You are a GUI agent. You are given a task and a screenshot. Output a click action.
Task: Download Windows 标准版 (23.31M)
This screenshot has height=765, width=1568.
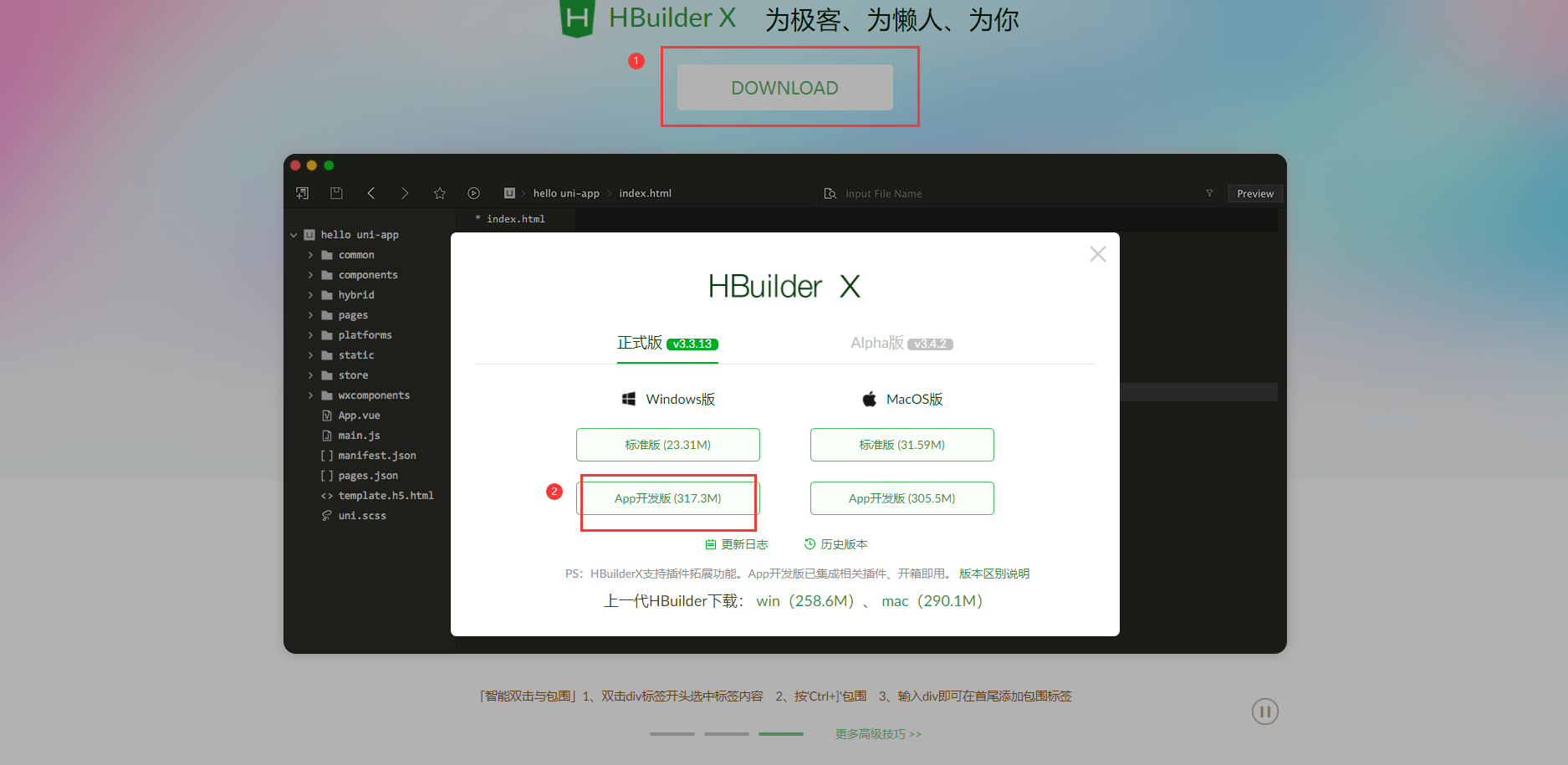tap(667, 445)
